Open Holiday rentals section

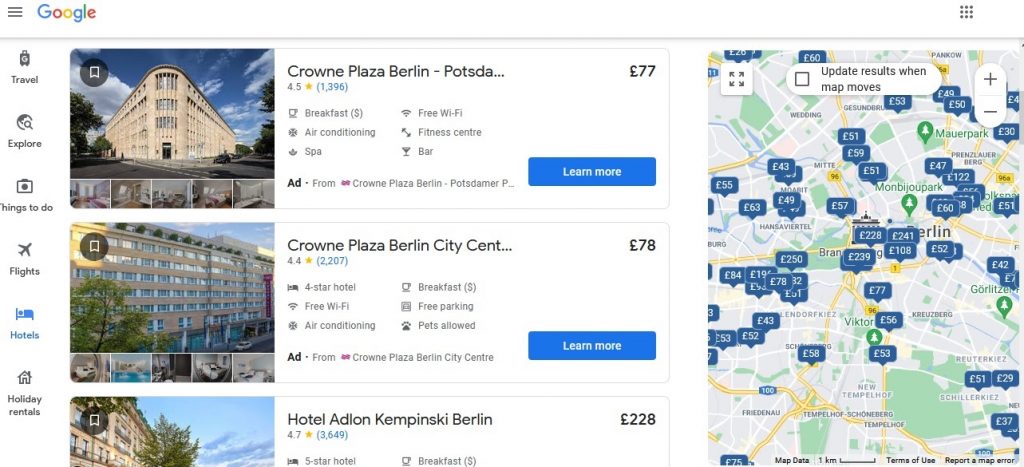pyautogui.click(x=25, y=391)
